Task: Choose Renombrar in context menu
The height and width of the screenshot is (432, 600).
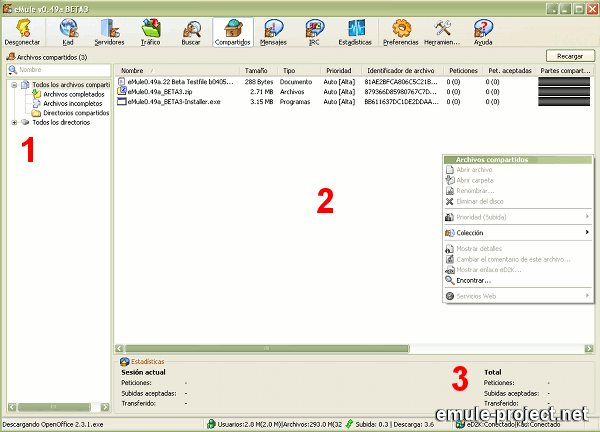Action: (x=518, y=191)
